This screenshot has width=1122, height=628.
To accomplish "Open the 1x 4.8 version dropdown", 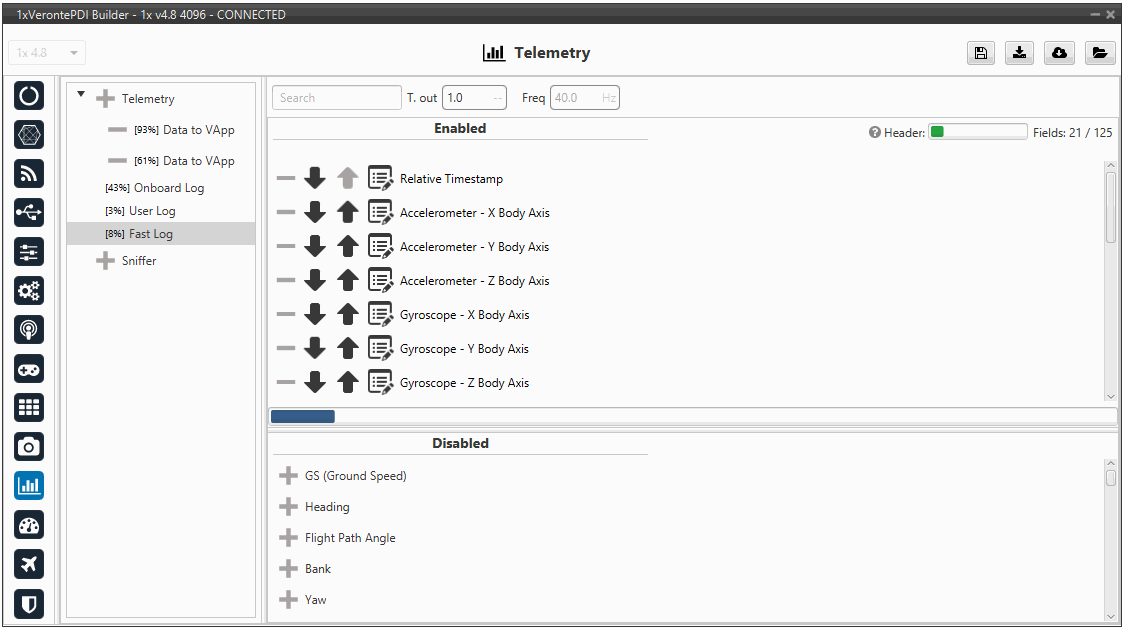I will tap(47, 53).
